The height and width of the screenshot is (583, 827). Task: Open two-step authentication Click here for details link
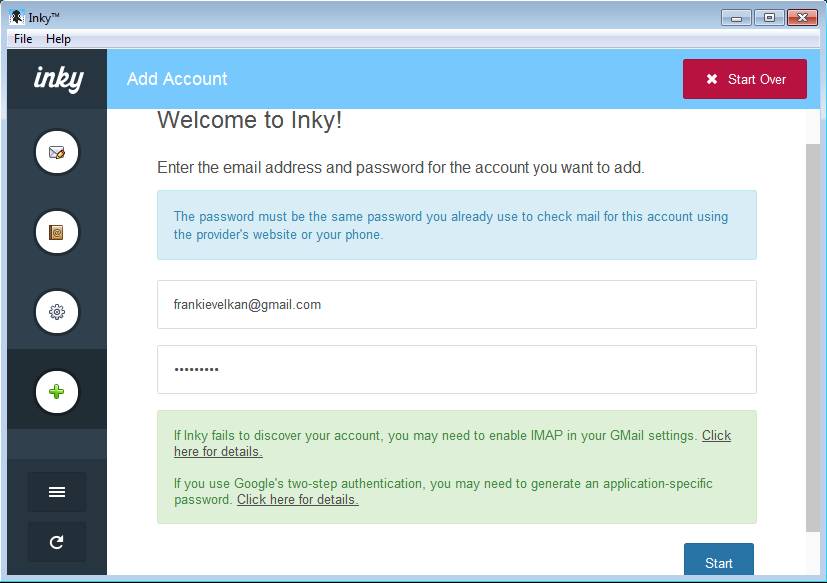pos(297,500)
